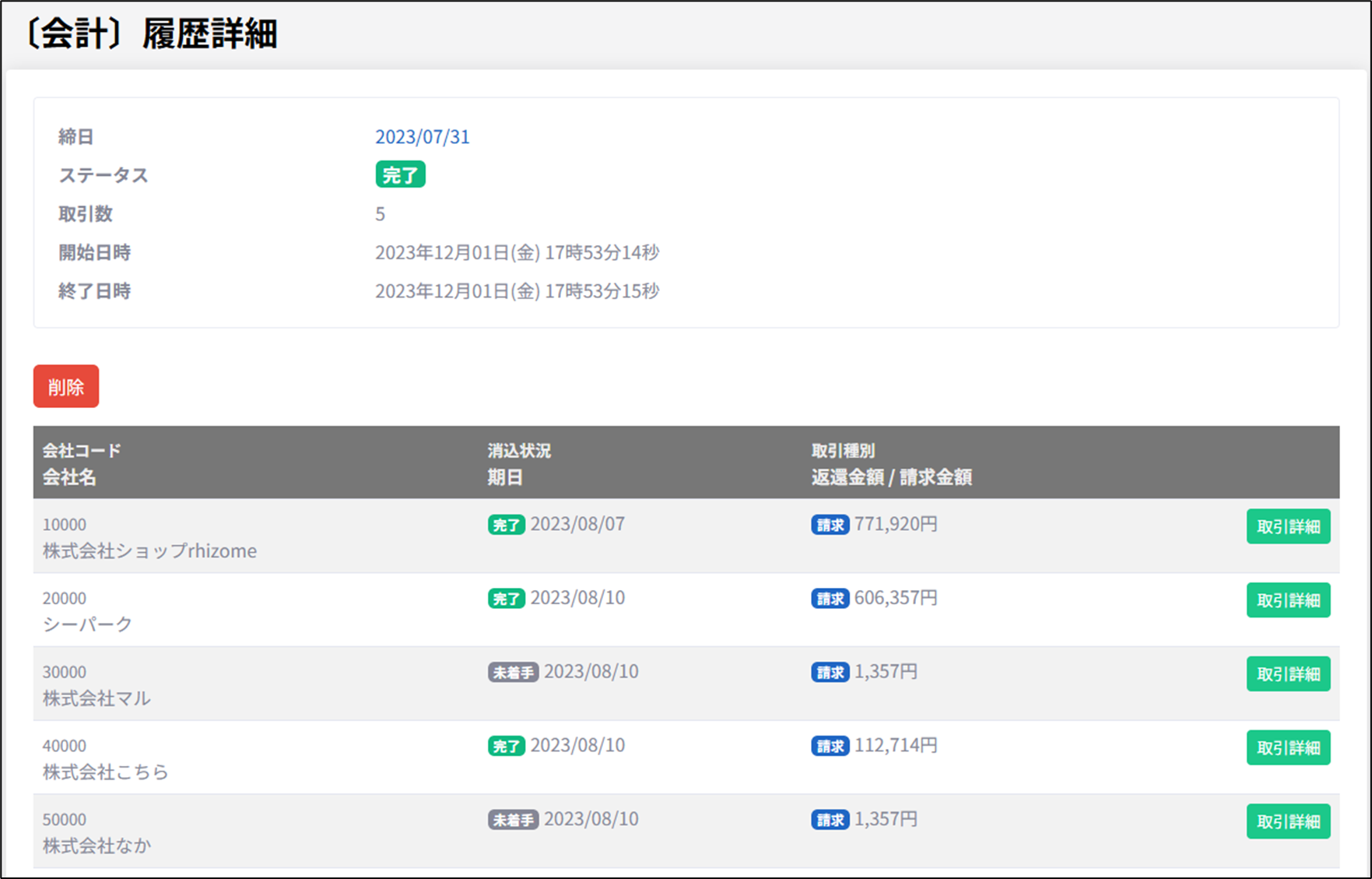1372x879 pixels.
Task: Click the 取引種別 column header
Action: point(843,450)
